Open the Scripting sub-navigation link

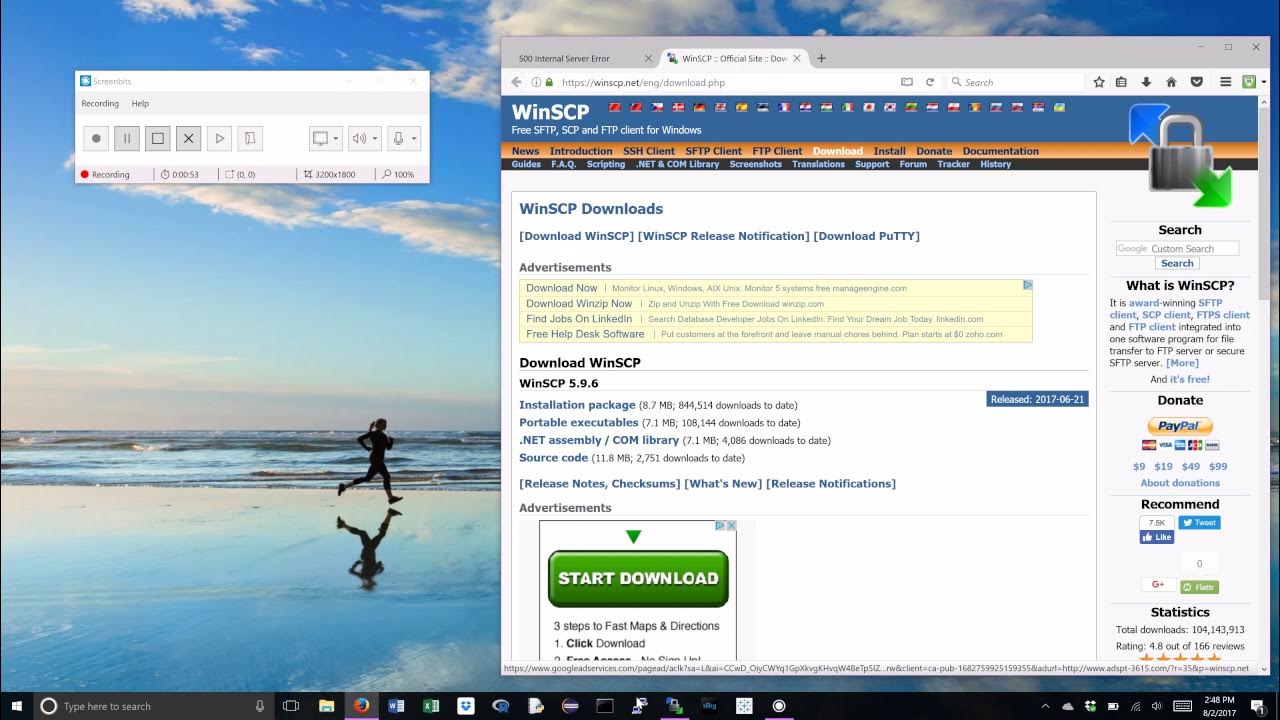pyautogui.click(x=605, y=164)
